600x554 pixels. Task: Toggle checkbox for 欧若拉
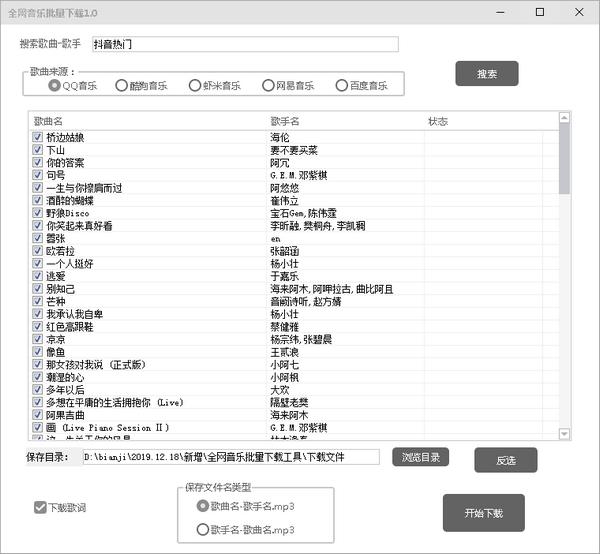pos(37,251)
